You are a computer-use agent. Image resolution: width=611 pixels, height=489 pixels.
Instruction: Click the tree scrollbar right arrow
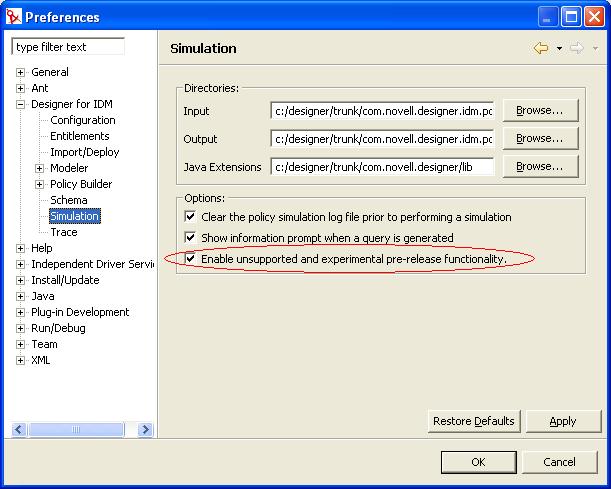[x=145, y=429]
